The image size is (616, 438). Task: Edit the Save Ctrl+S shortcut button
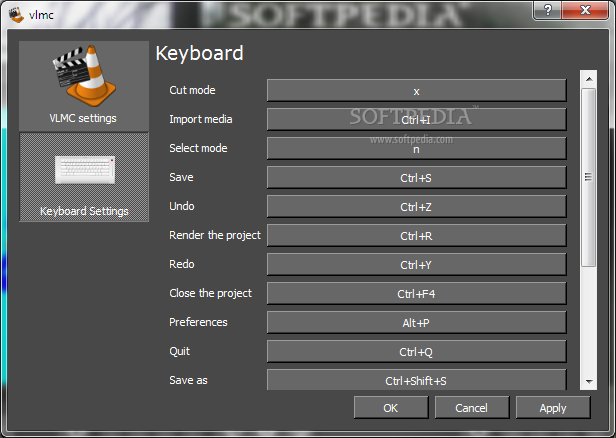pos(416,178)
